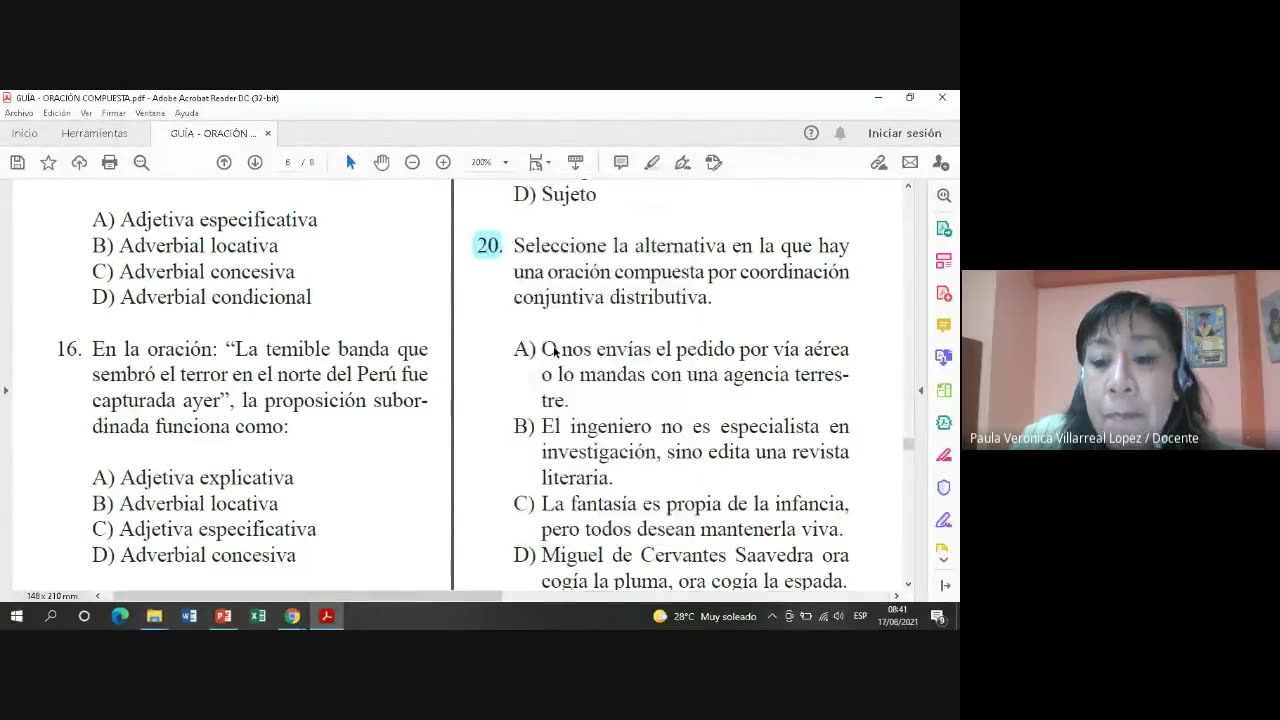The image size is (1280, 720).
Task: Open Organize Pages tool in right panel
Action: [x=943, y=261]
